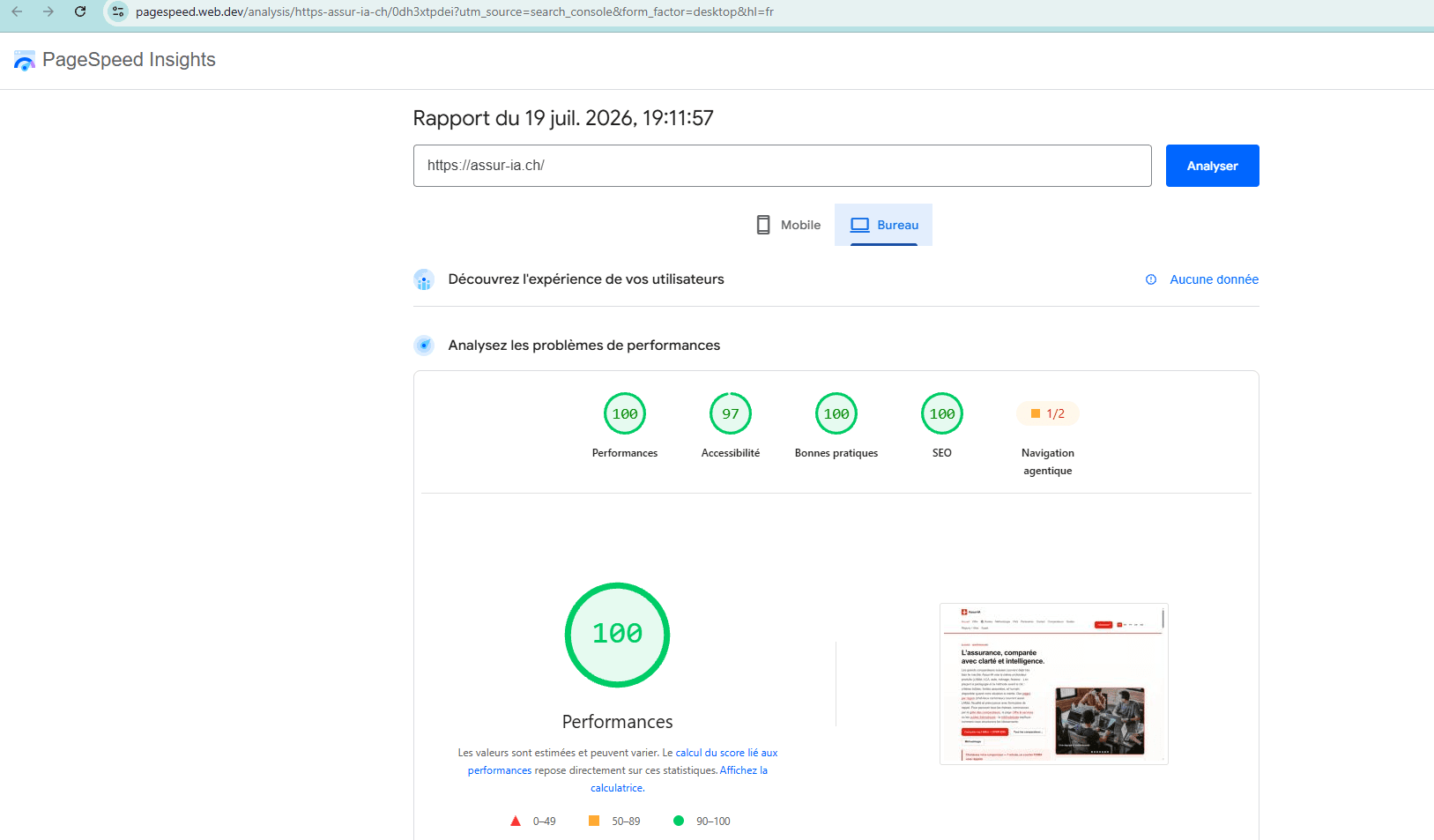Click the page screenshot thumbnail
Viewport: 1434px width, 840px height.
[x=1054, y=684]
